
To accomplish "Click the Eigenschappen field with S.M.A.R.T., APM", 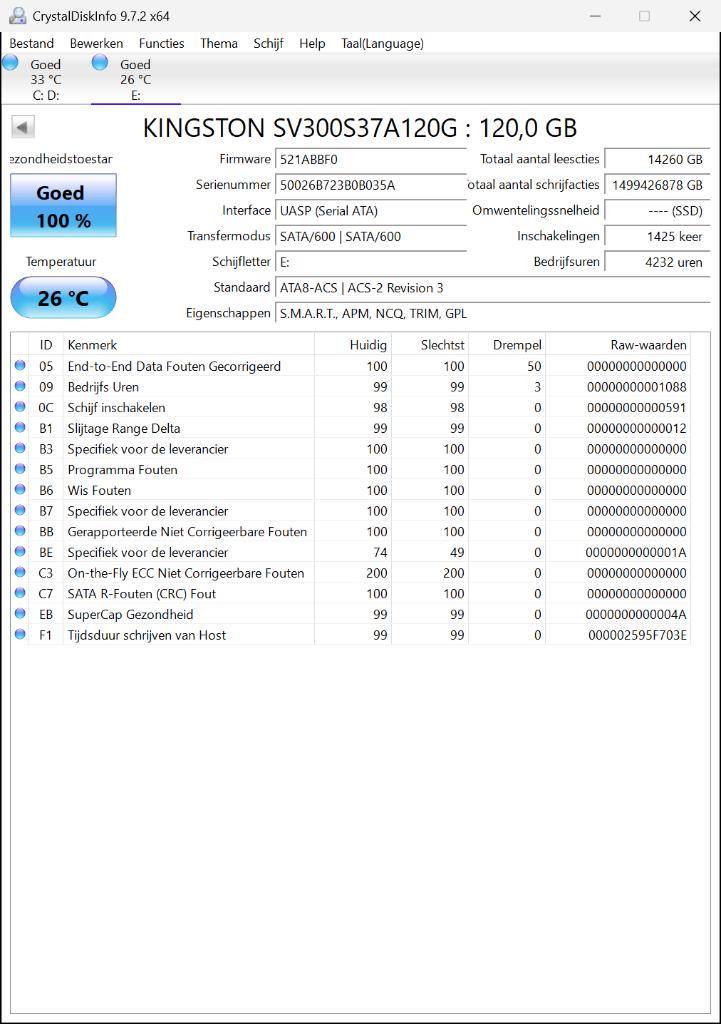I will point(492,313).
